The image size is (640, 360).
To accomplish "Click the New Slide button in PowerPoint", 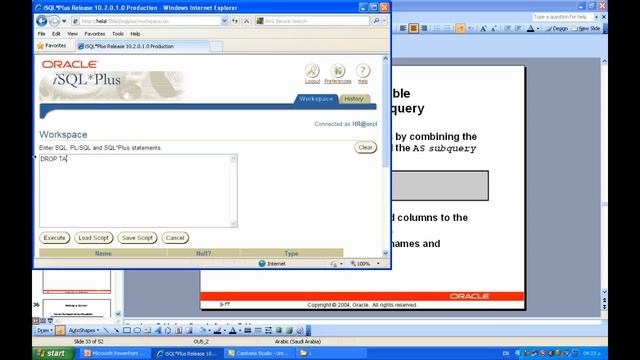I will [586, 29].
